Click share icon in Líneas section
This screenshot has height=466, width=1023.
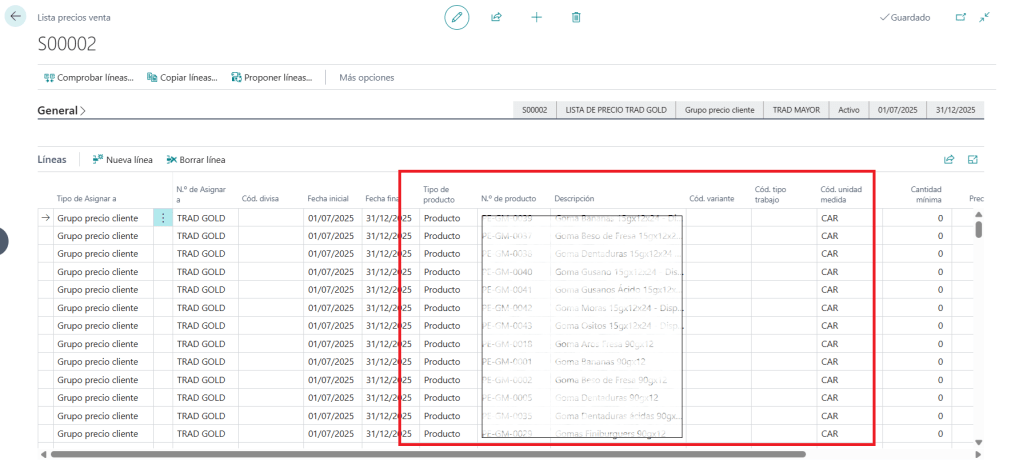click(x=949, y=159)
